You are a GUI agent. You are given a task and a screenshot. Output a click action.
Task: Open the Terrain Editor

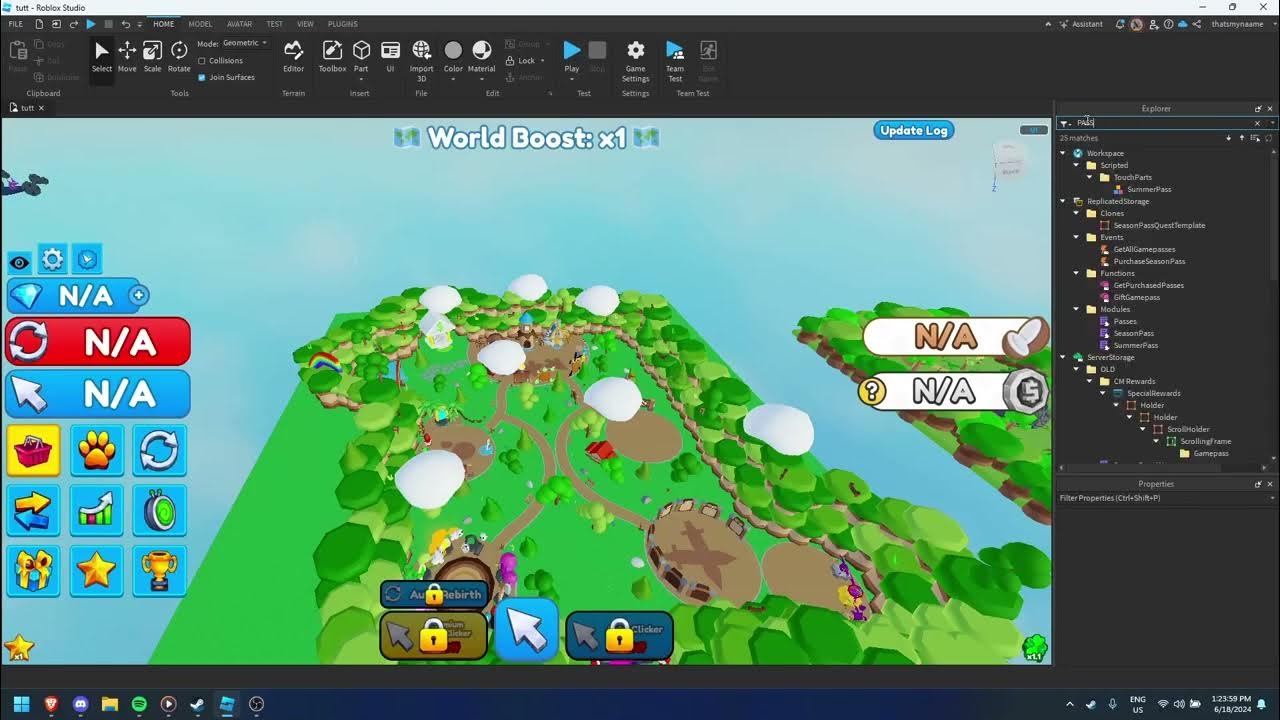[x=293, y=57]
